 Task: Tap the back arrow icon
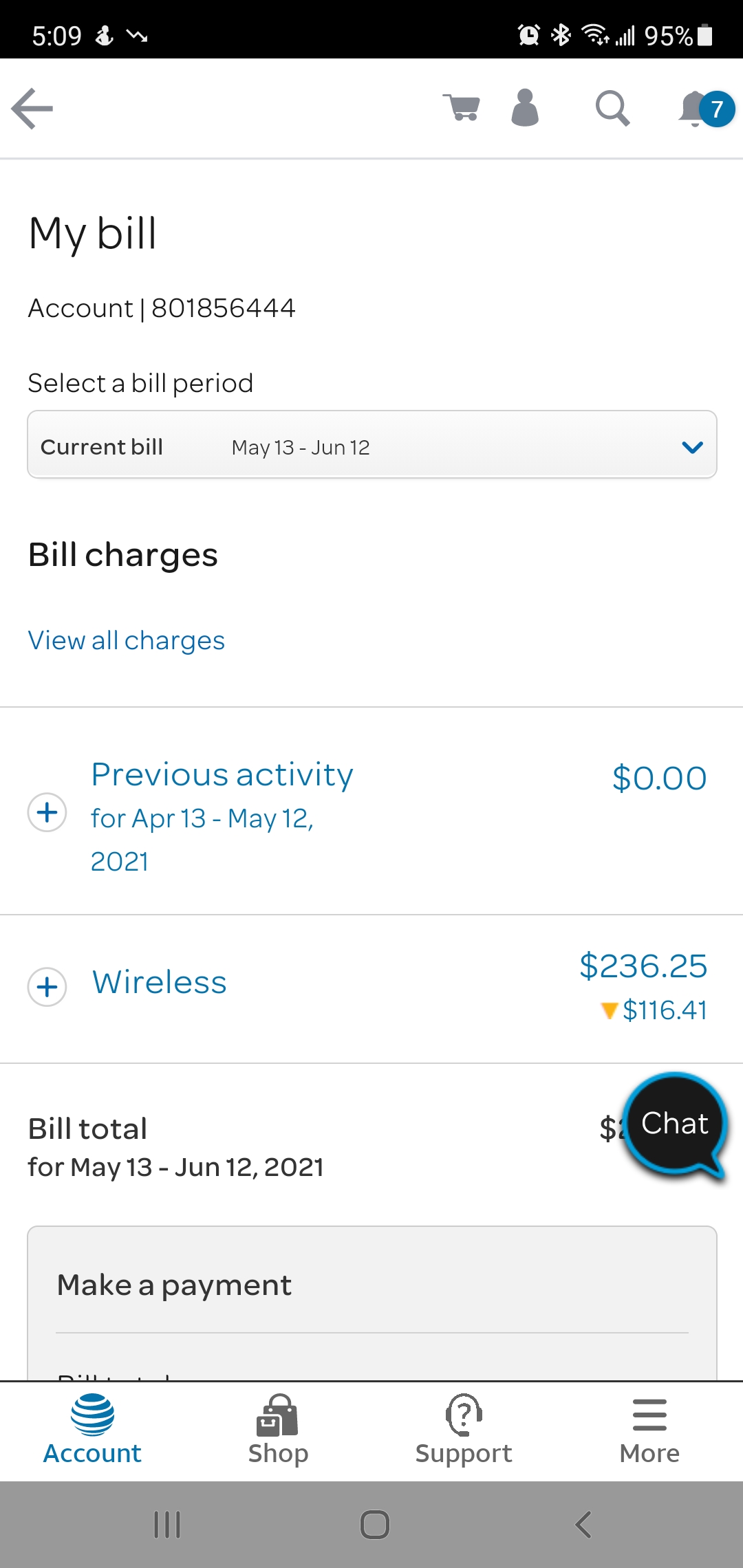click(x=32, y=109)
